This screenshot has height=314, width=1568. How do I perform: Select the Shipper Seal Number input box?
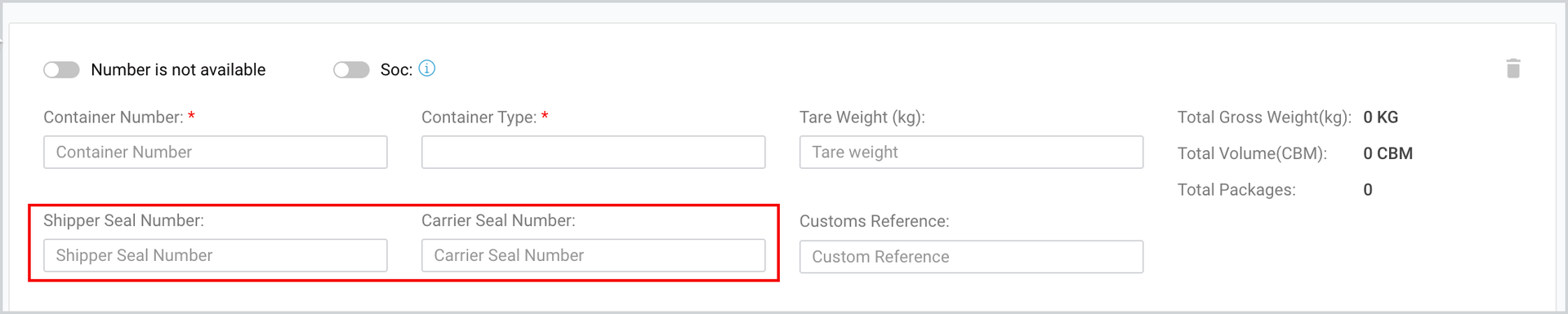tap(216, 255)
